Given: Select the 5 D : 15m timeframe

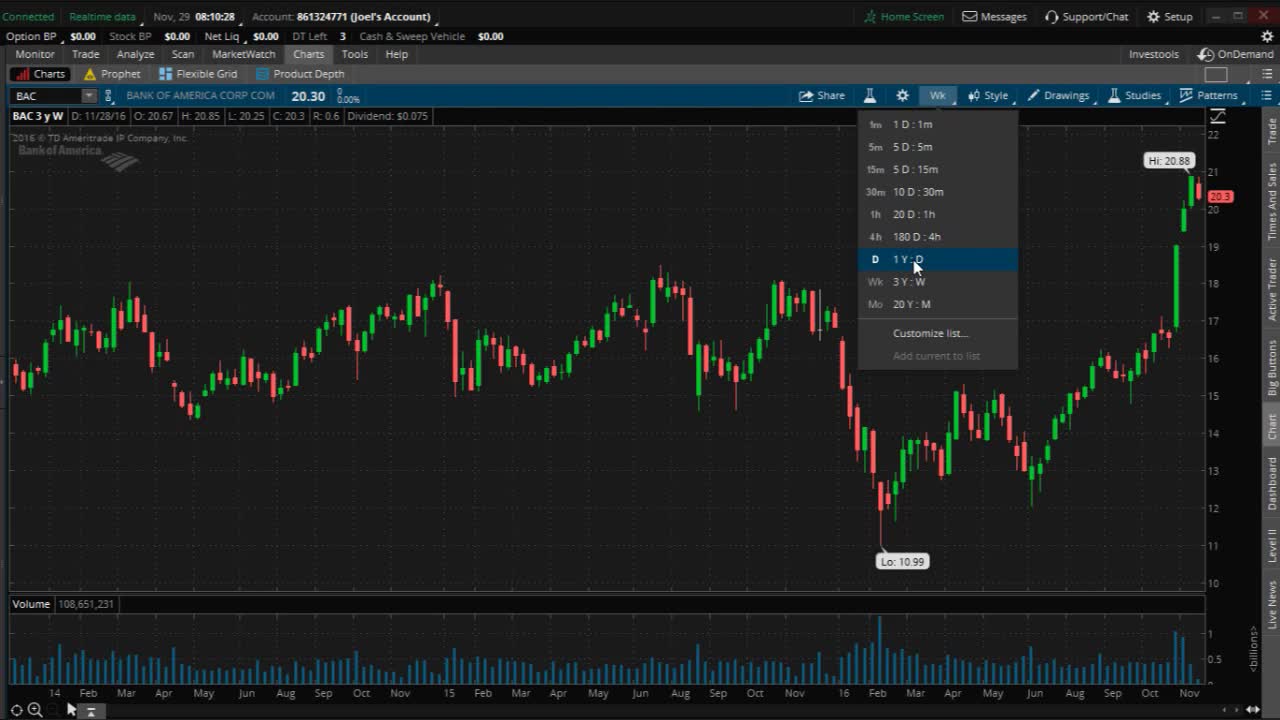Looking at the screenshot, I should [937, 169].
